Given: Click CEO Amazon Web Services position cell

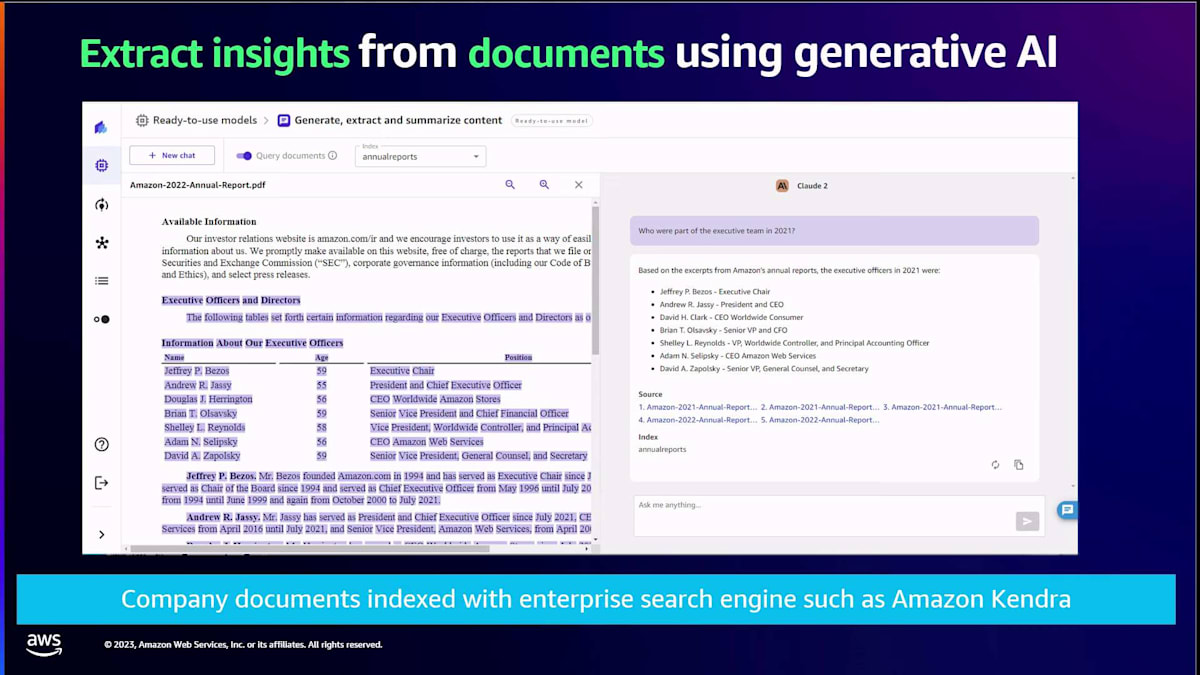Looking at the screenshot, I should coord(427,441).
